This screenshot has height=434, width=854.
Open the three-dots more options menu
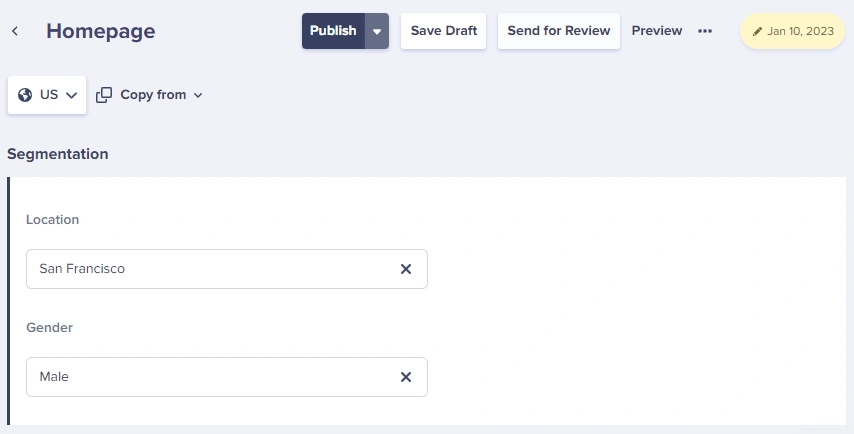click(705, 31)
